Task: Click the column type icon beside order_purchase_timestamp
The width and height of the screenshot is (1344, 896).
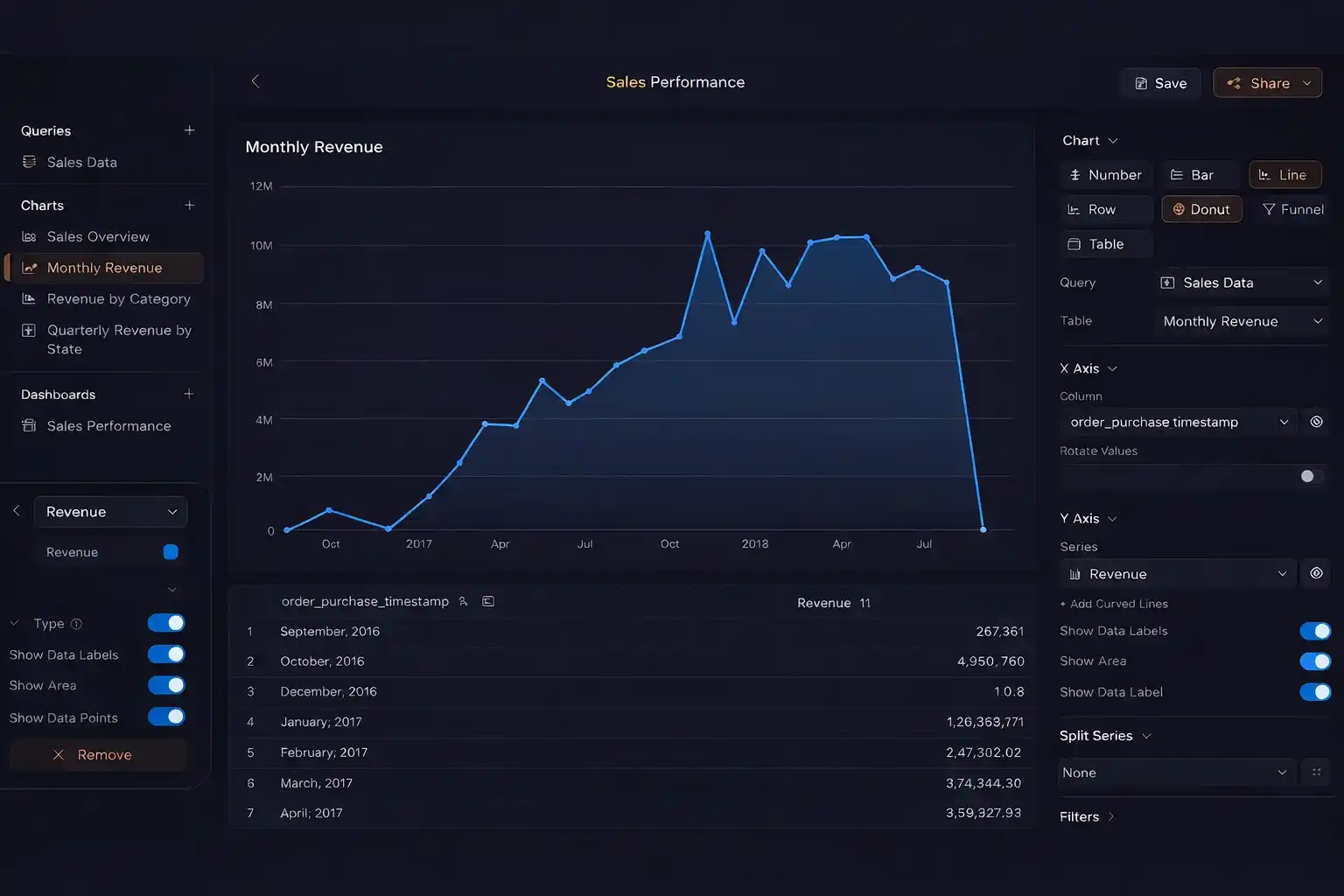Action: (488, 601)
